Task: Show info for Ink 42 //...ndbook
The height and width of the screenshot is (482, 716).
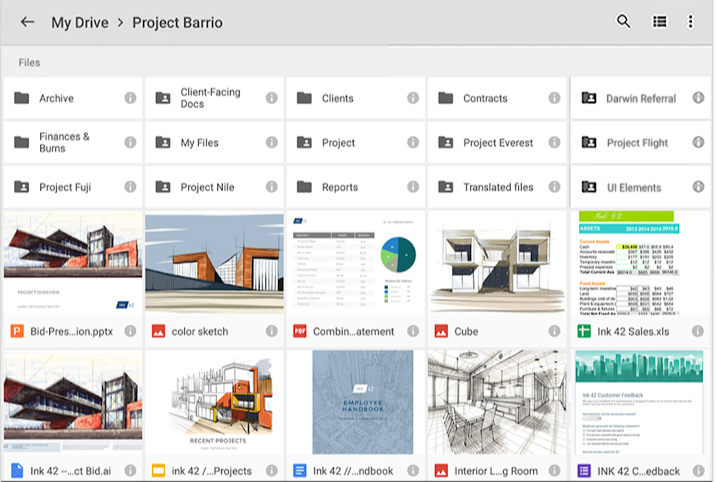Action: click(x=413, y=470)
